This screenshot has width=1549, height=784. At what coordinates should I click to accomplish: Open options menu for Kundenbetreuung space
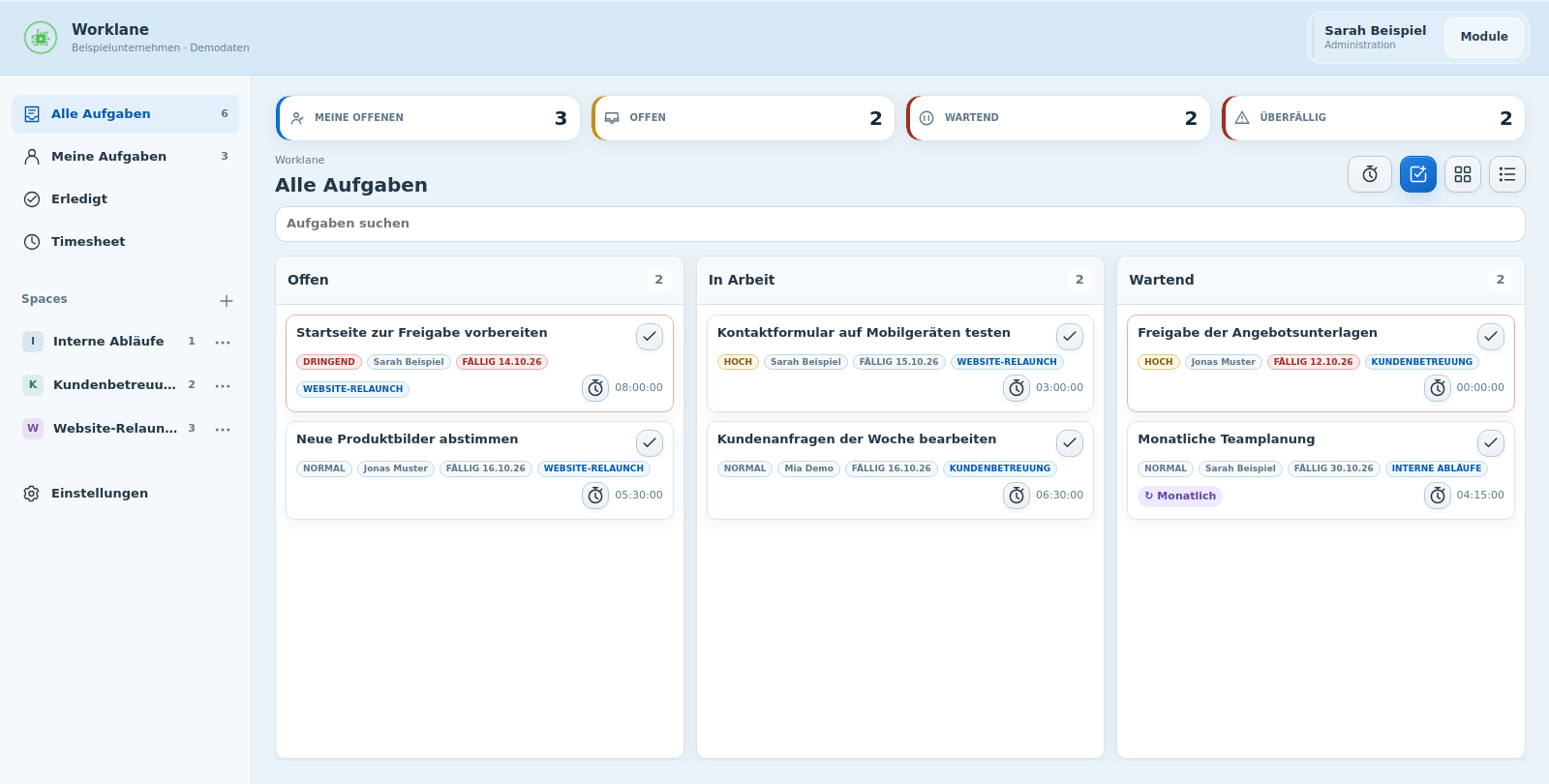223,386
